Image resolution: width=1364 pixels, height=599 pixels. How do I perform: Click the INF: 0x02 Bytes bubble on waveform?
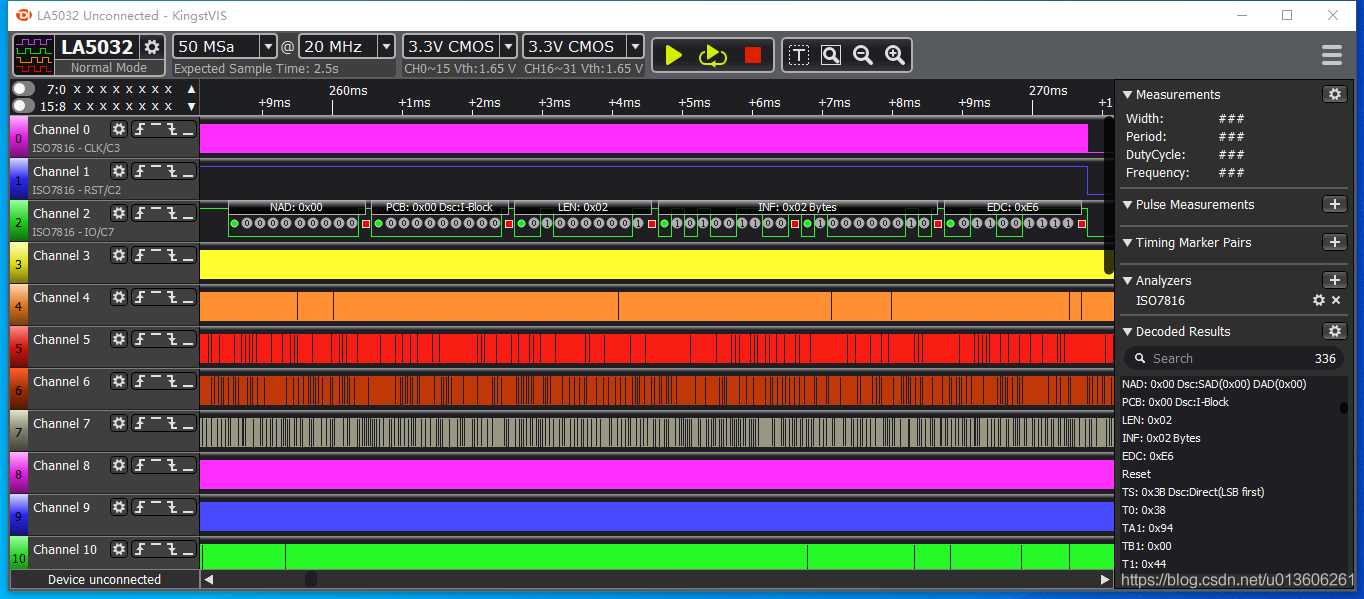click(x=797, y=207)
